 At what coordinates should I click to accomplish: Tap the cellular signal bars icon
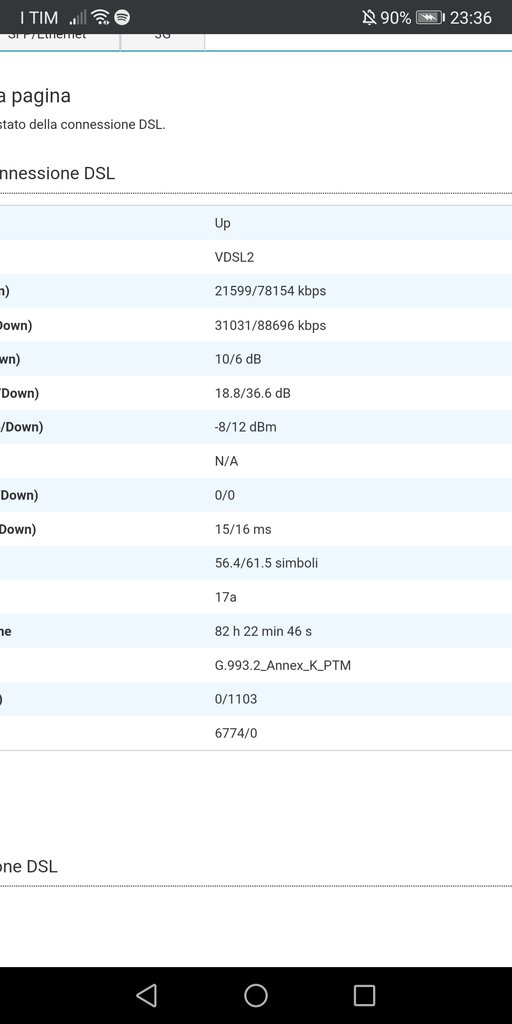[x=78, y=18]
